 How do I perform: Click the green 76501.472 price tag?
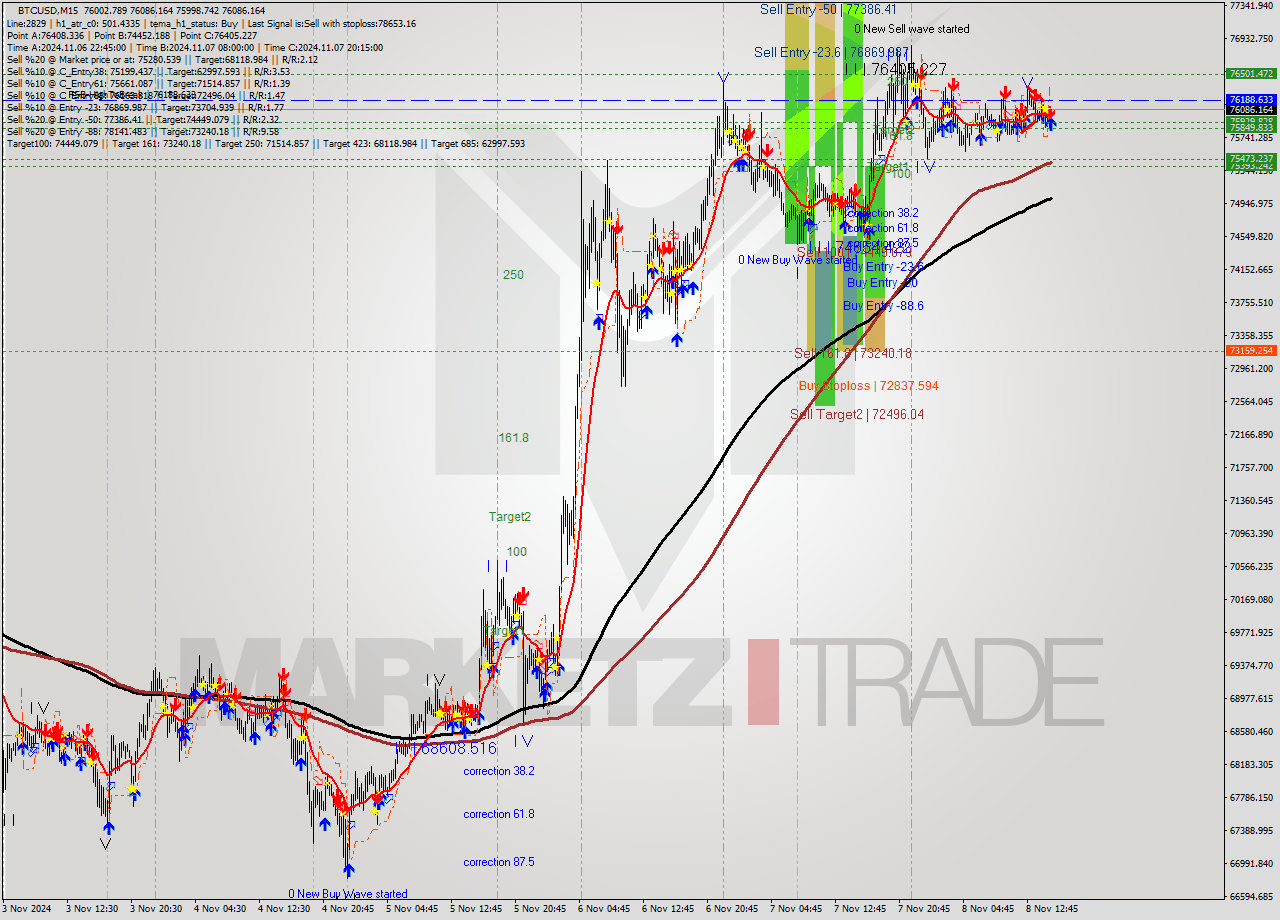click(1250, 73)
